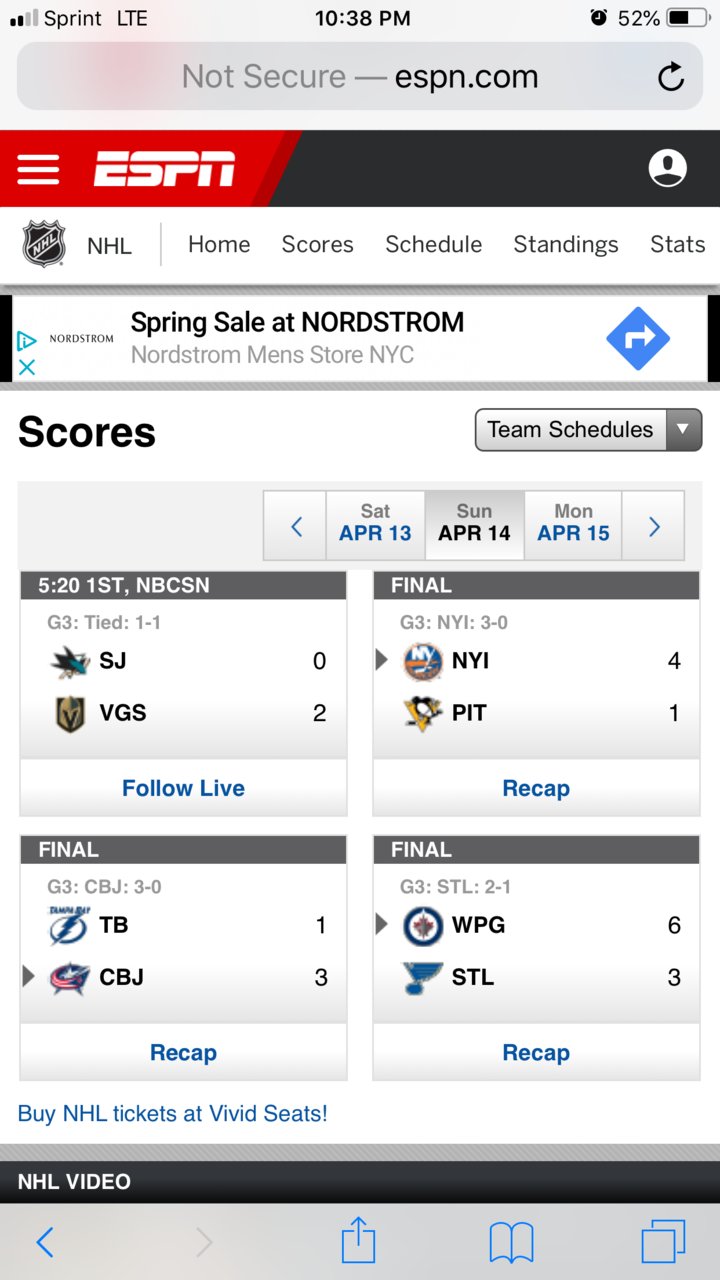This screenshot has height=1280, width=720.
Task: Advance dates with the right chevron
Action: pyautogui.click(x=654, y=525)
